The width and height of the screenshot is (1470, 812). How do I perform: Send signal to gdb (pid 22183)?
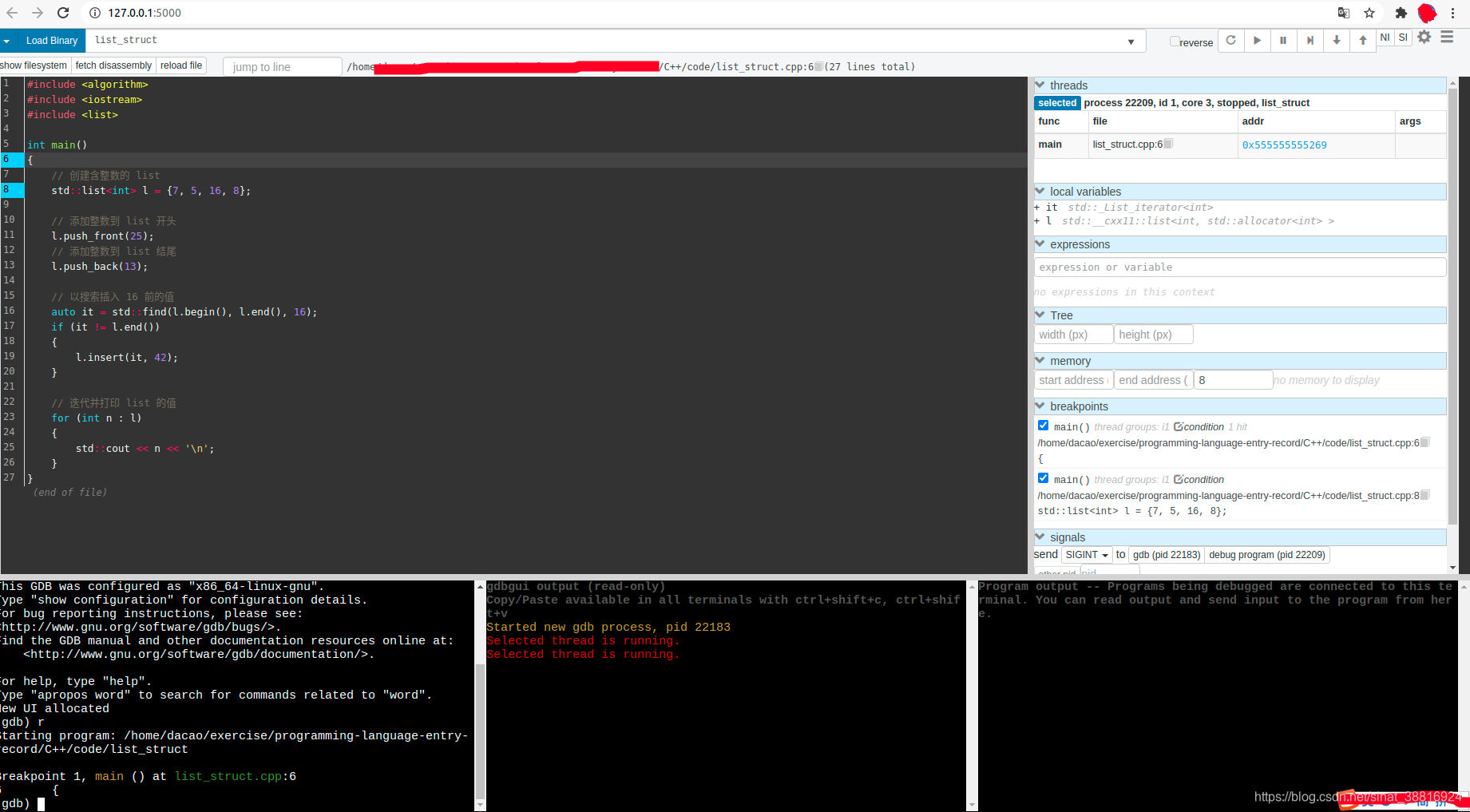tap(1166, 555)
